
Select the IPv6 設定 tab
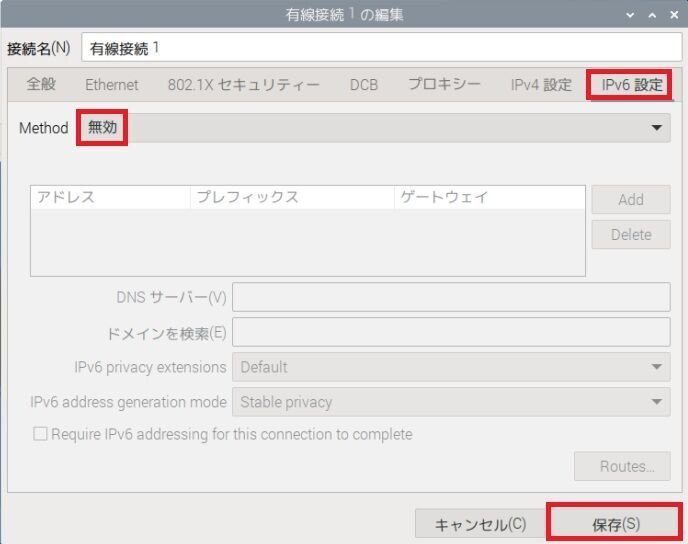(x=631, y=85)
